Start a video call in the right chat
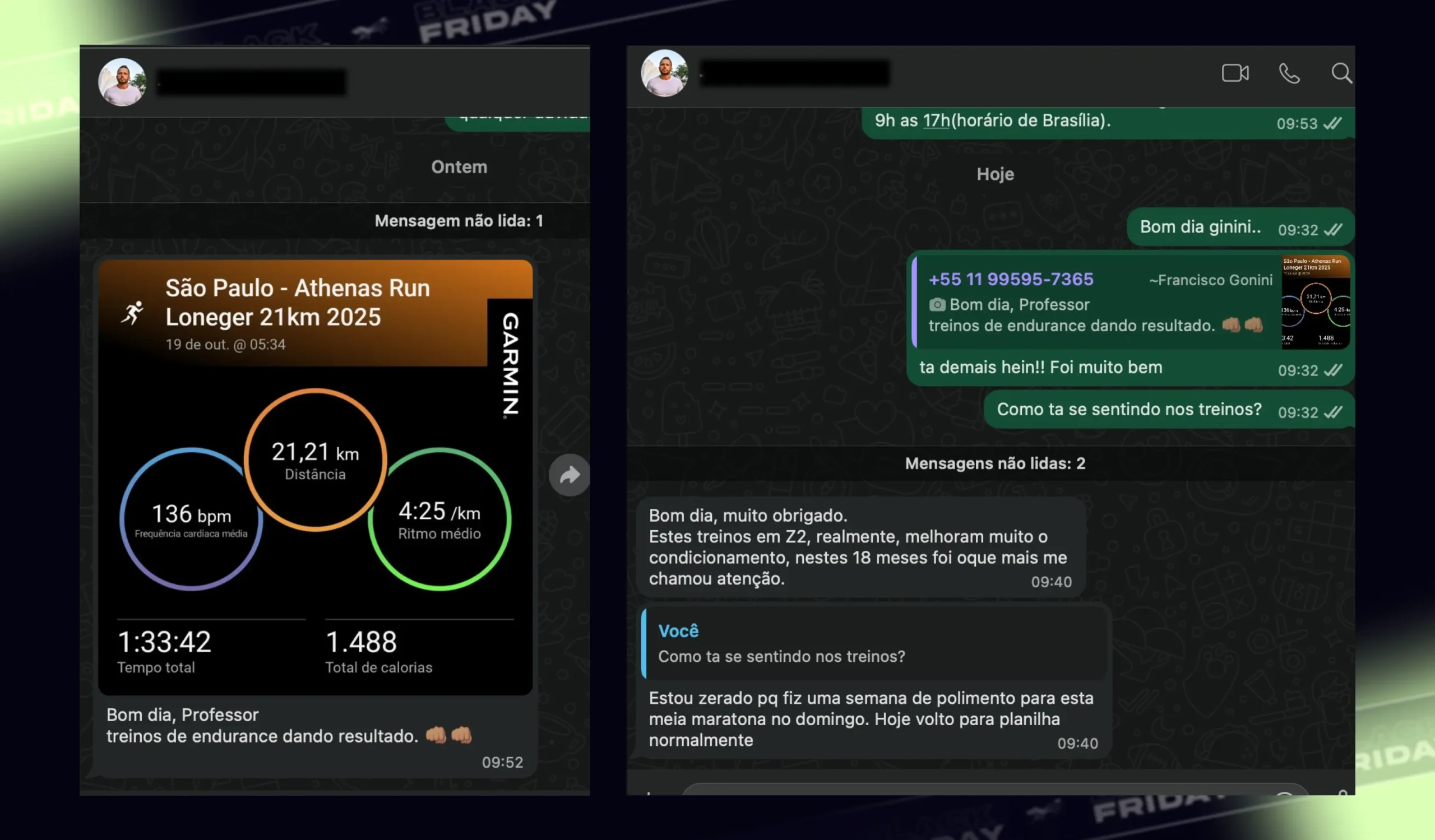Screen dimensions: 1435x840 tap(1235, 73)
